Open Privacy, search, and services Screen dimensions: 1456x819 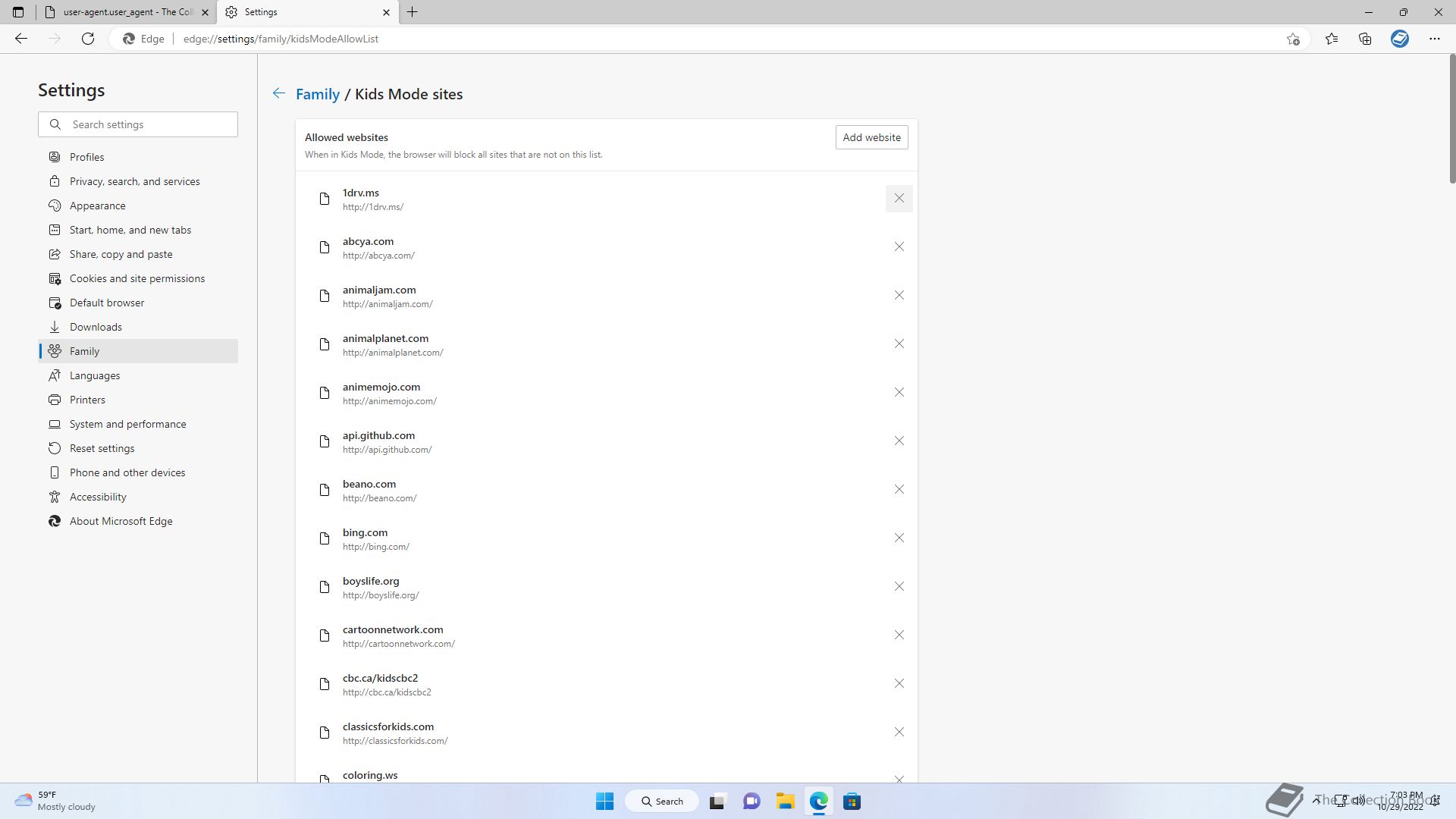point(138,181)
